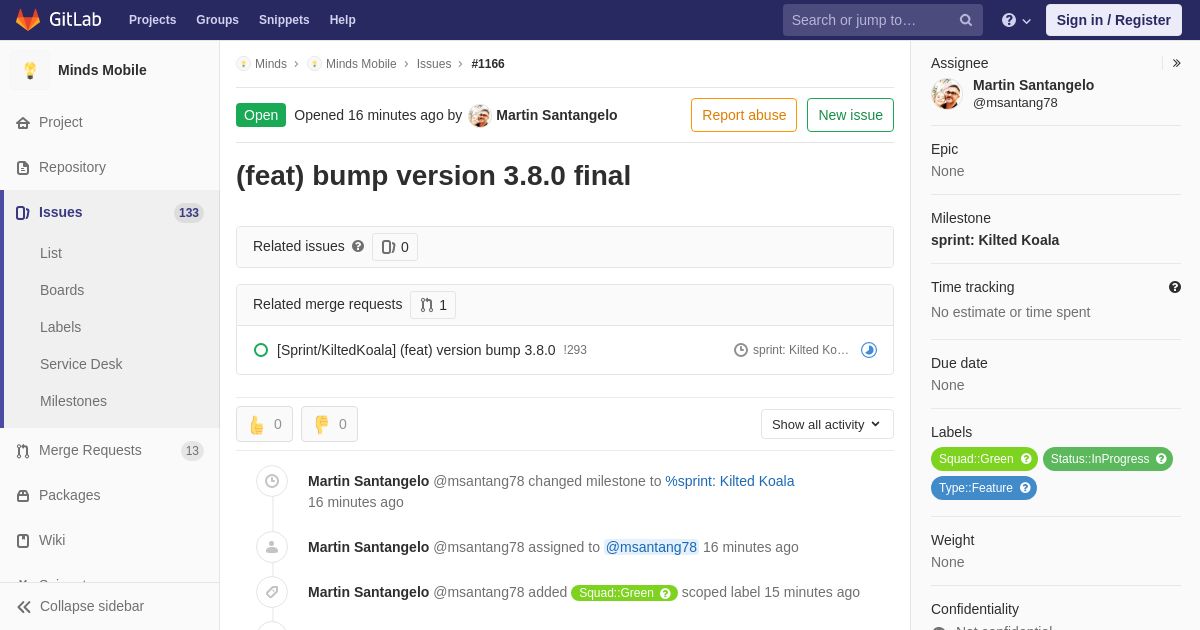Open the GitLab home logo

point(56,20)
